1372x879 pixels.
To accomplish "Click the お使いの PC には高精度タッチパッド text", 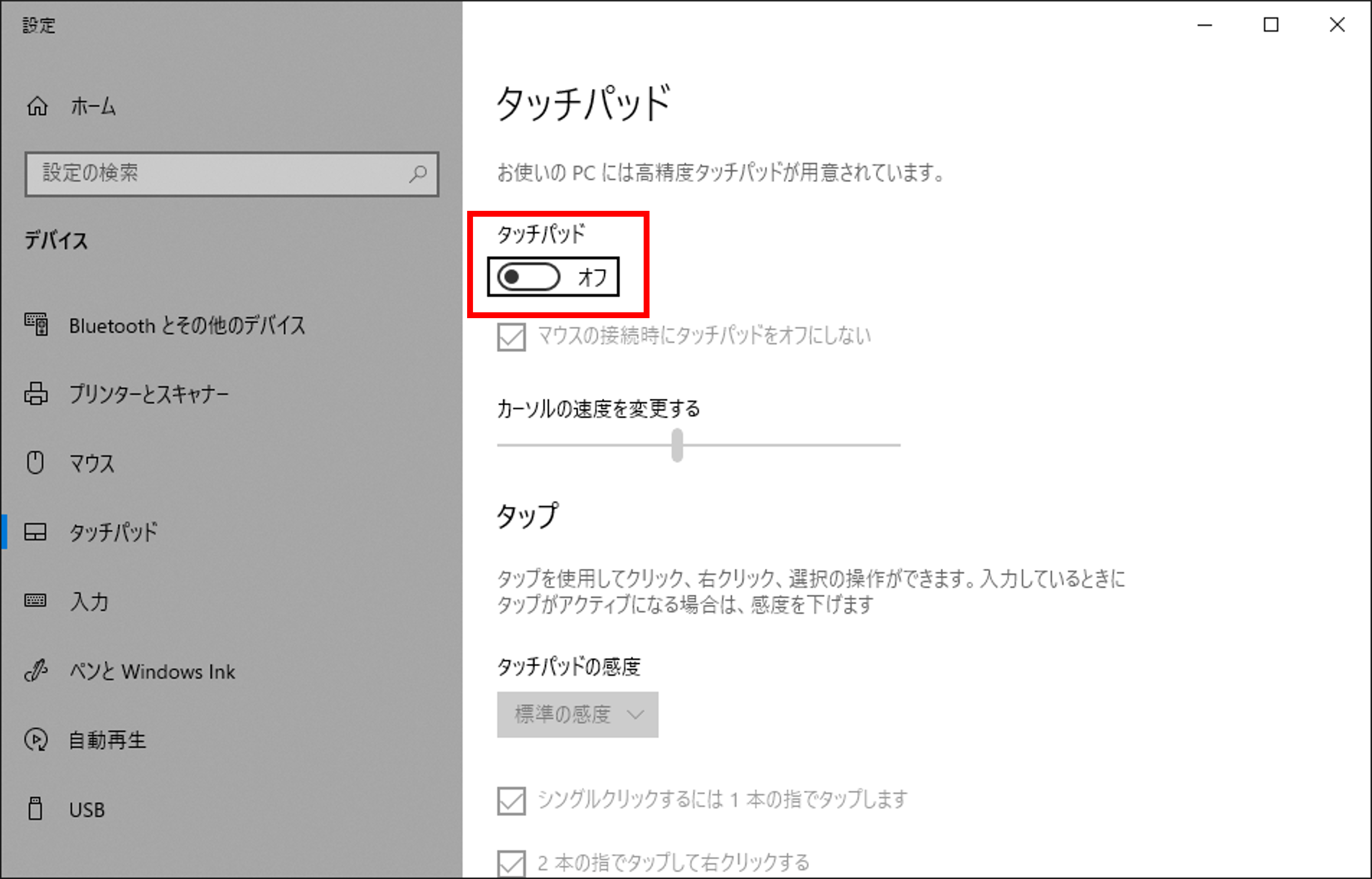I will 720,172.
